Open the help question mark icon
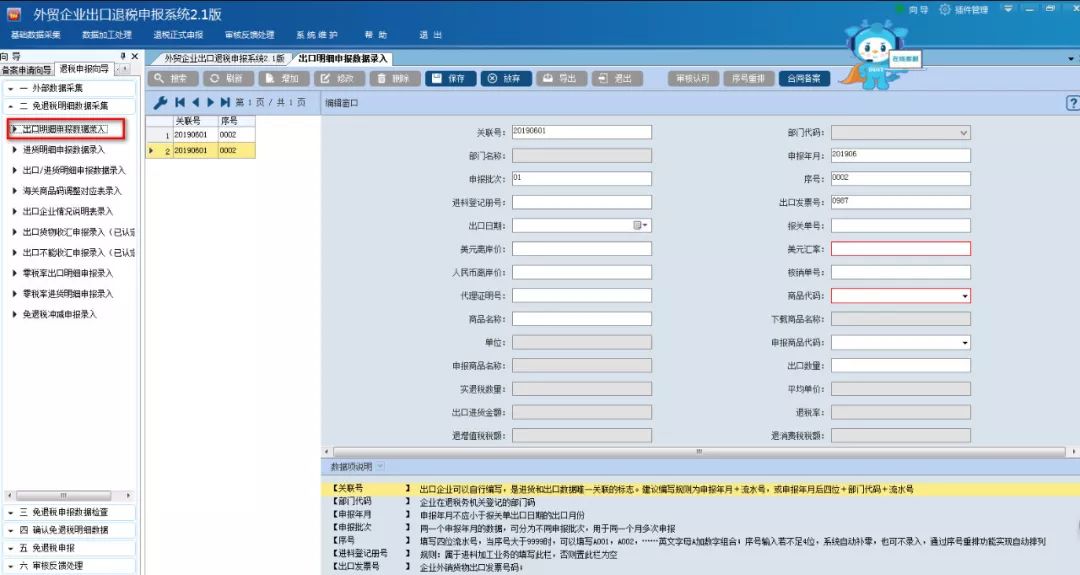 (x=1072, y=103)
